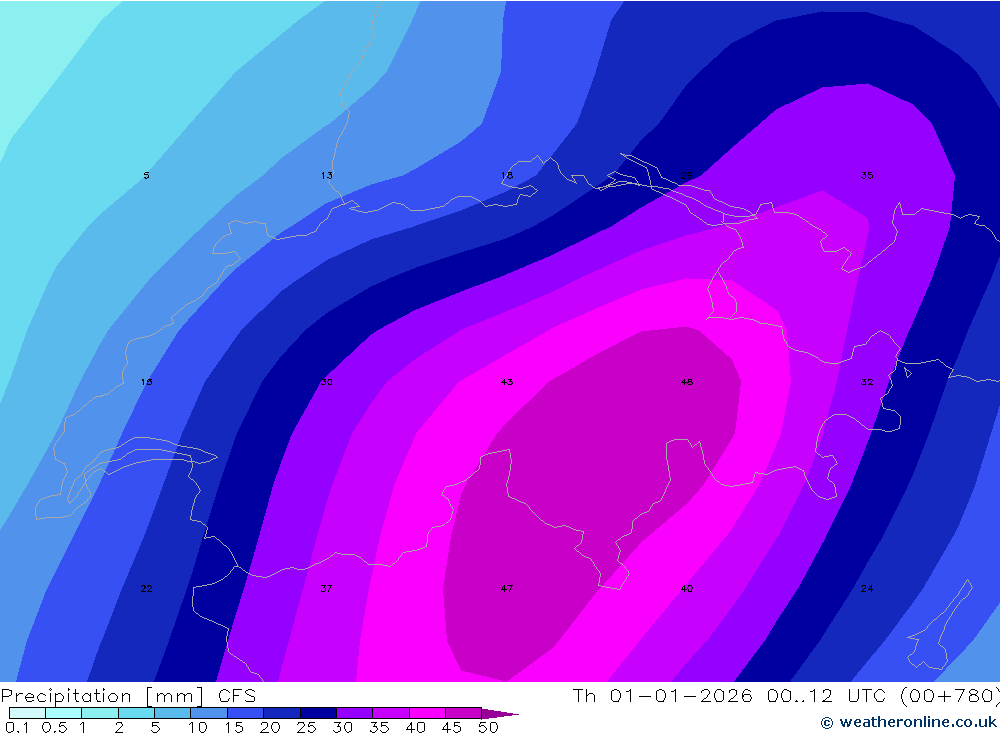Click the 5 precipitation value on the map
The image size is (1000, 733).
click(x=146, y=176)
